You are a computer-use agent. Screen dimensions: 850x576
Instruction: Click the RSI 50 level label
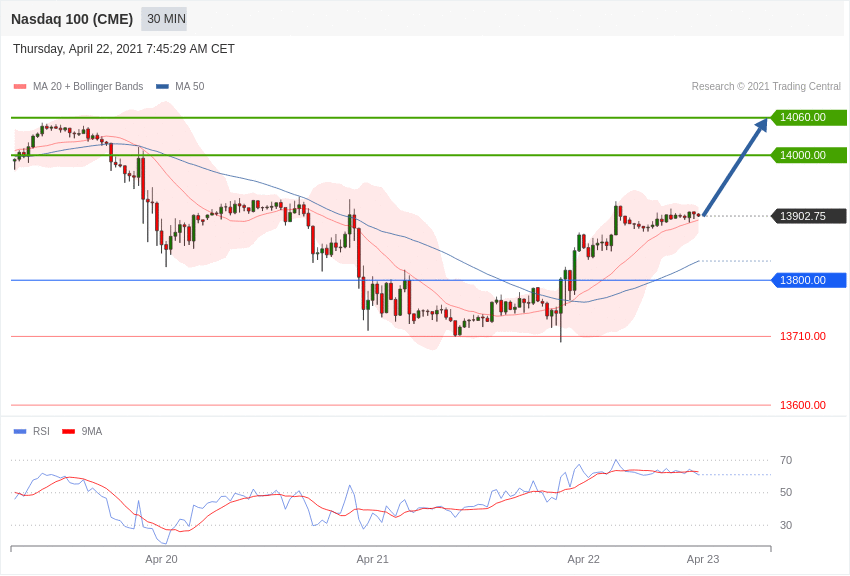[x=785, y=493]
